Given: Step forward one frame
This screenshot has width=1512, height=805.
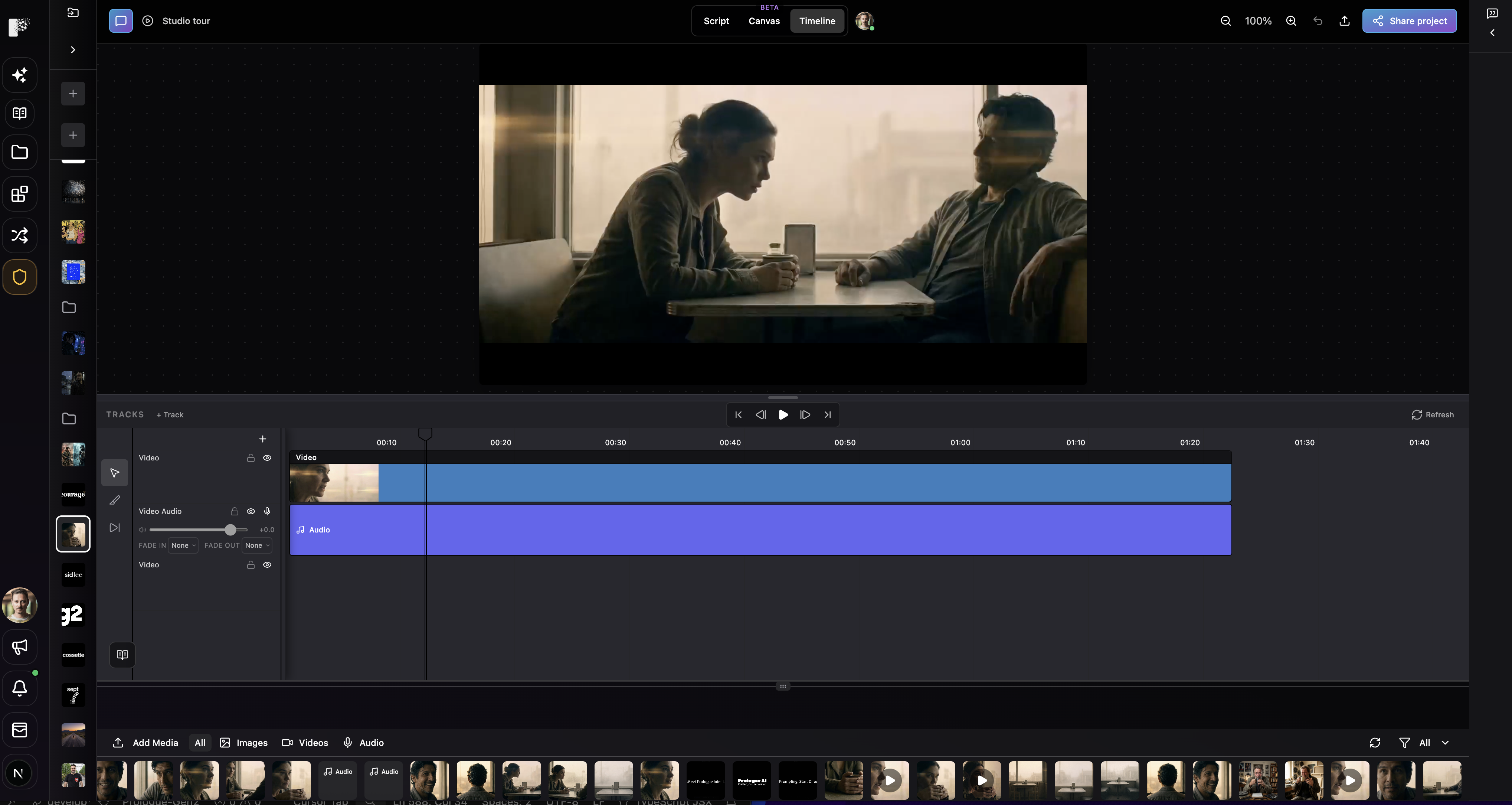Looking at the screenshot, I should (805, 414).
